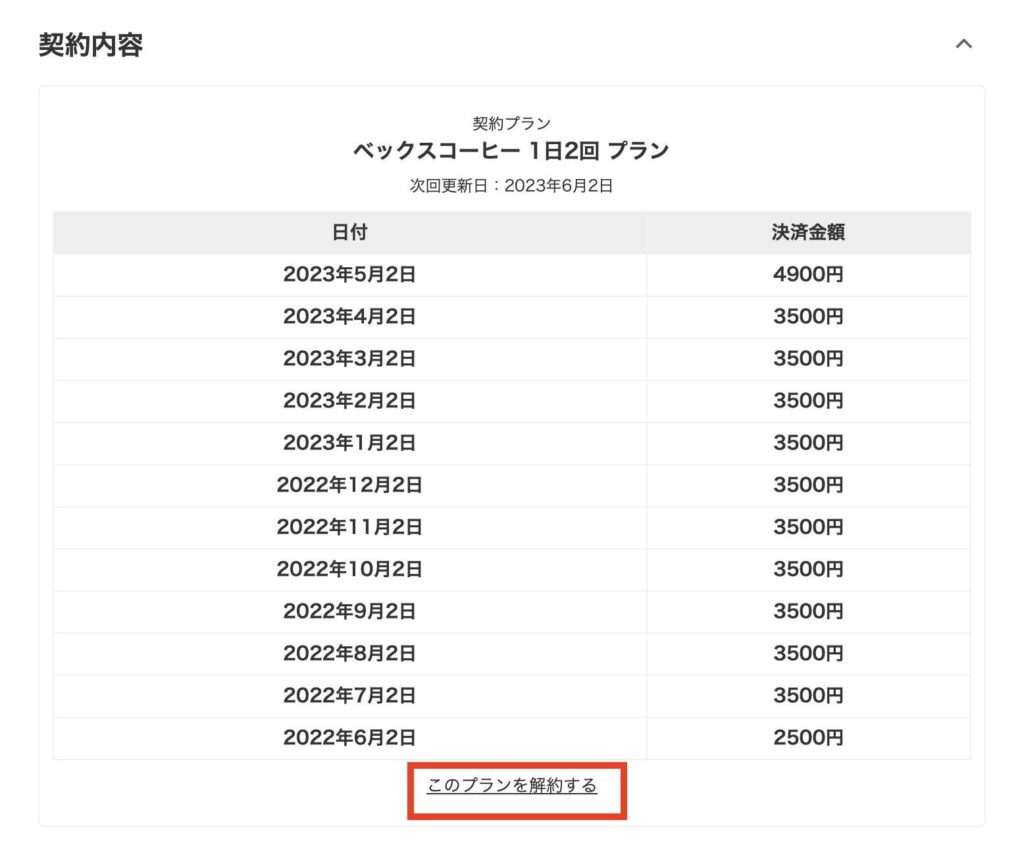This screenshot has width=1024, height=849.
Task: Select the 2022年10月2日 date cell
Action: 350,569
